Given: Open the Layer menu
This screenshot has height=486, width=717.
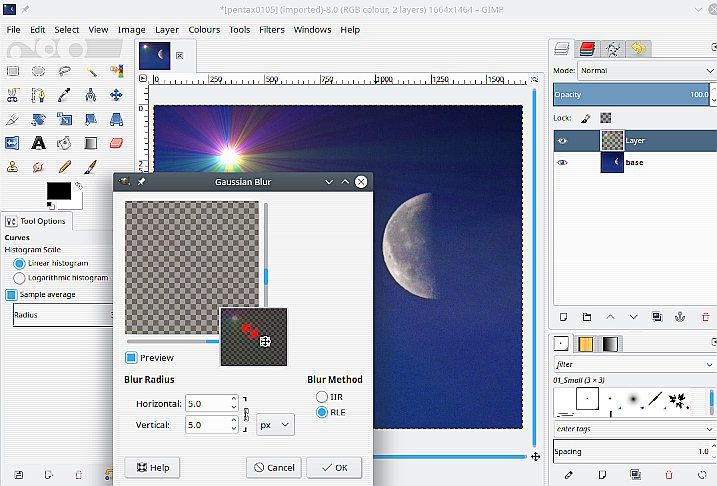Looking at the screenshot, I should point(167,30).
